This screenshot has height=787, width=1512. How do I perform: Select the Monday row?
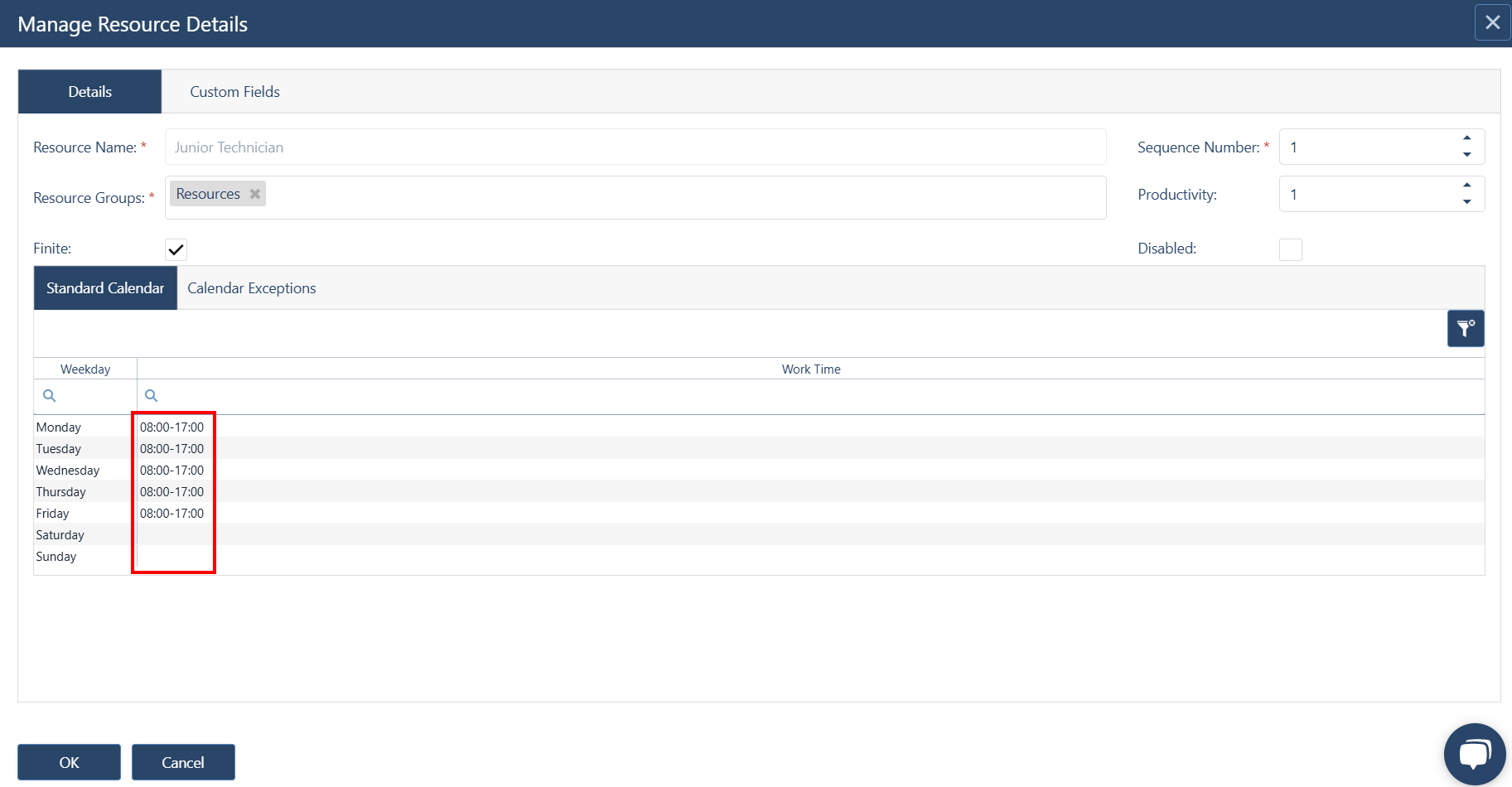[759, 427]
